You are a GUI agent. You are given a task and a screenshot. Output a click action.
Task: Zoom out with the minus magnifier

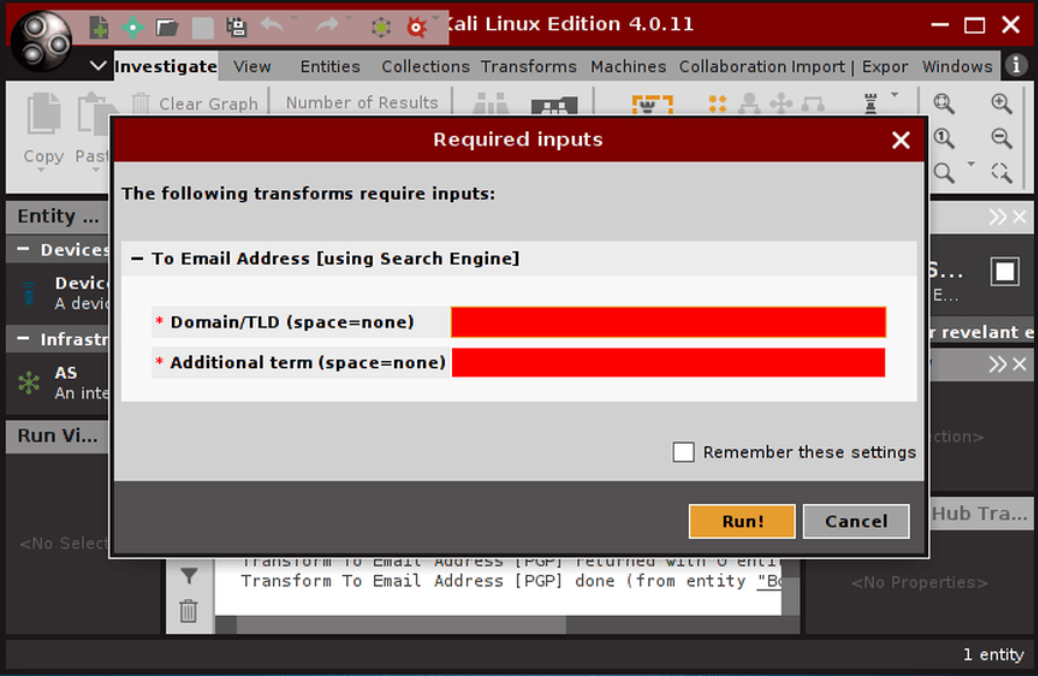tap(1001, 138)
